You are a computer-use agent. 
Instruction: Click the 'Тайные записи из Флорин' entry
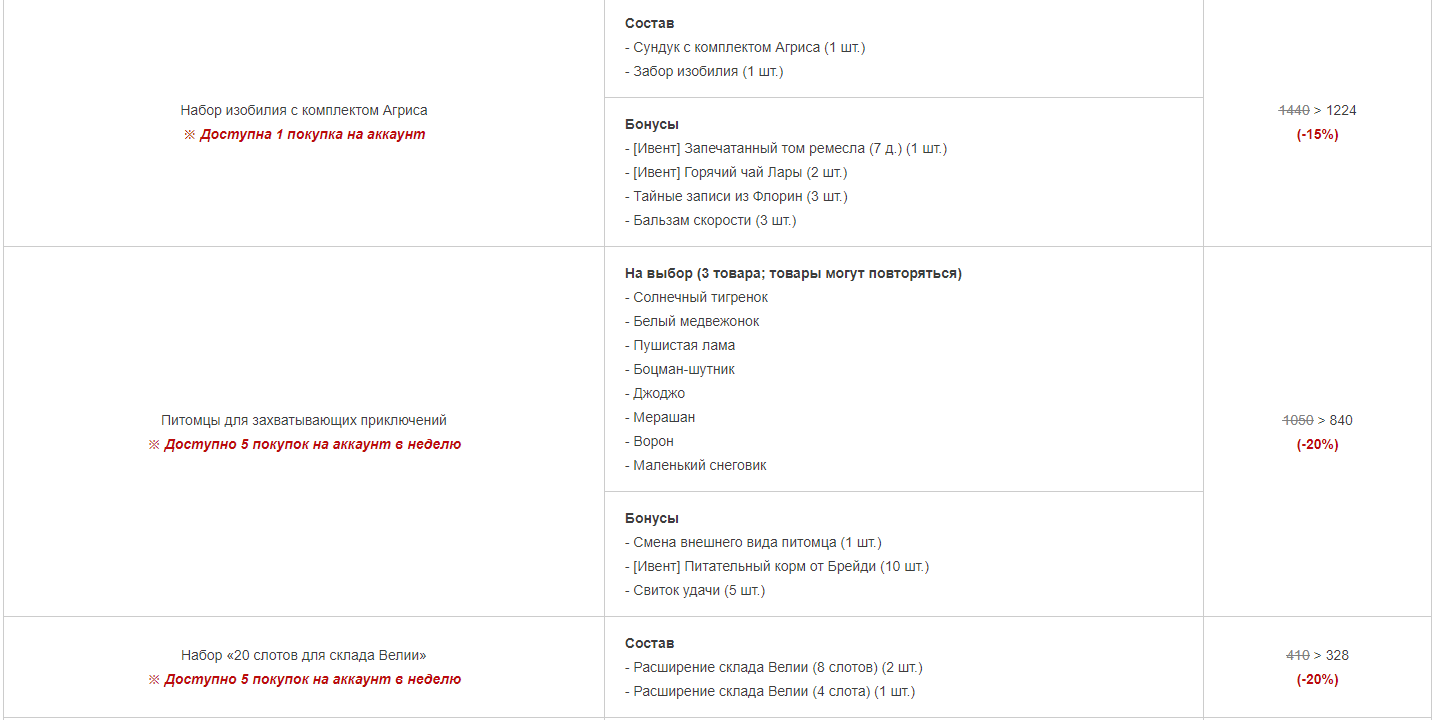[x=736, y=196]
